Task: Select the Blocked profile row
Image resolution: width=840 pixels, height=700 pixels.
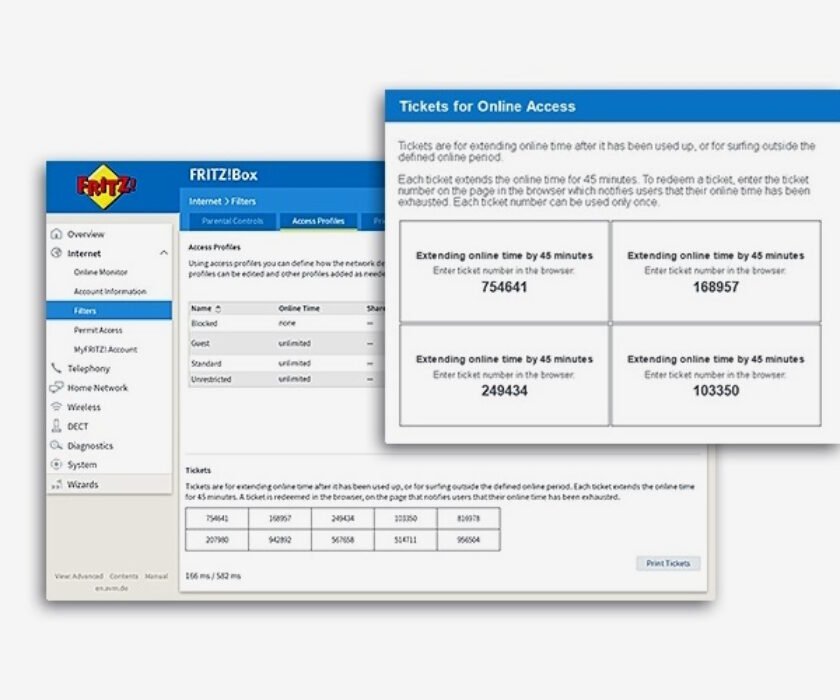Action: coord(286,323)
